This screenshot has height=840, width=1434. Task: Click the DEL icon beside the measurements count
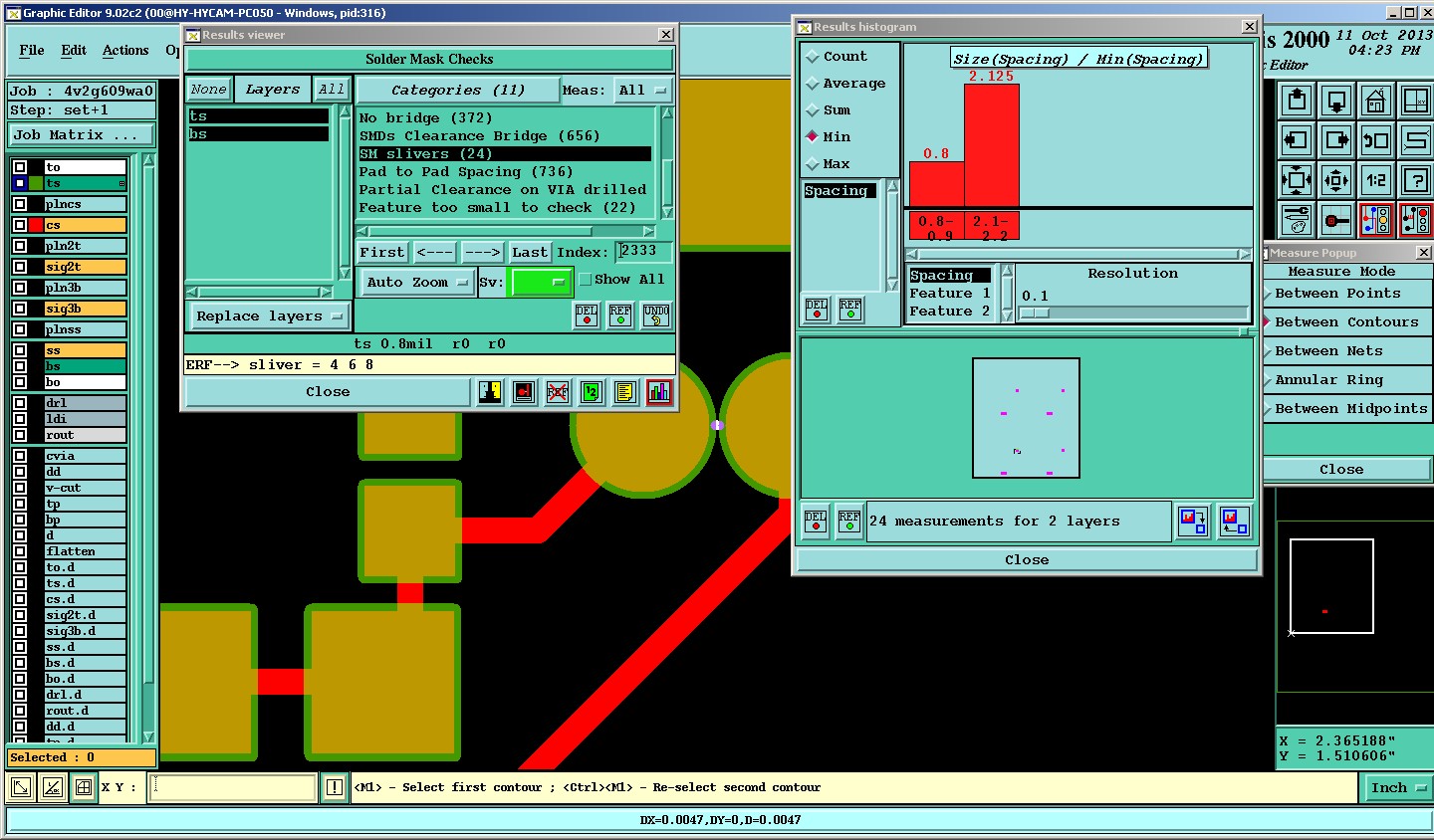pyautogui.click(x=816, y=522)
